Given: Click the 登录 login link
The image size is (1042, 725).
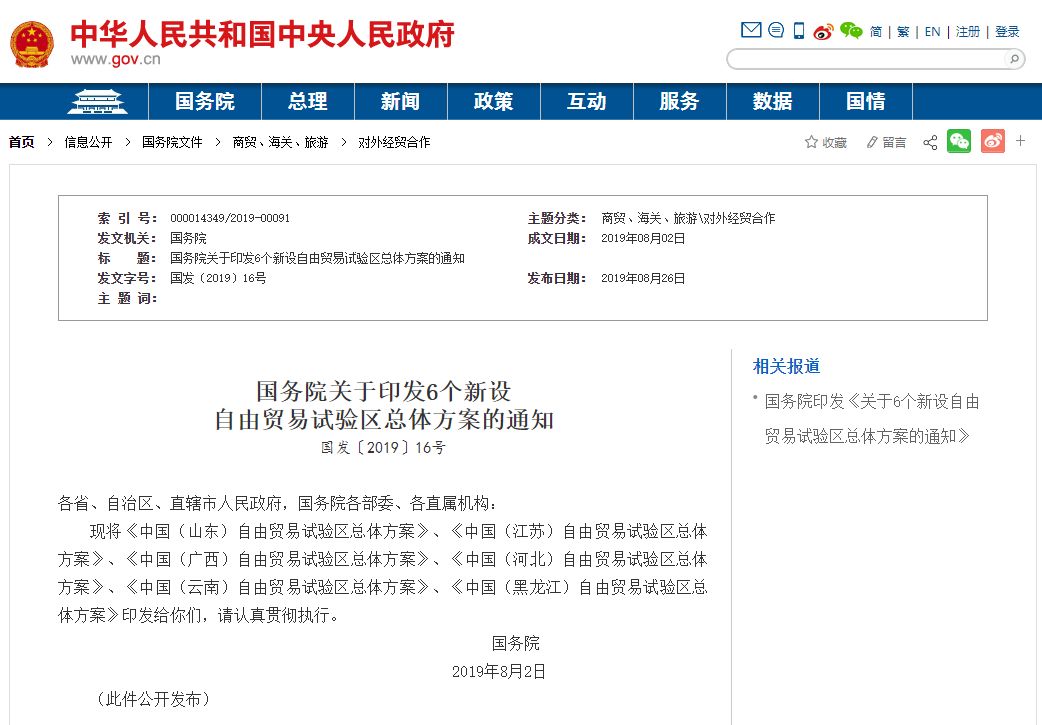Looking at the screenshot, I should point(1007,32).
